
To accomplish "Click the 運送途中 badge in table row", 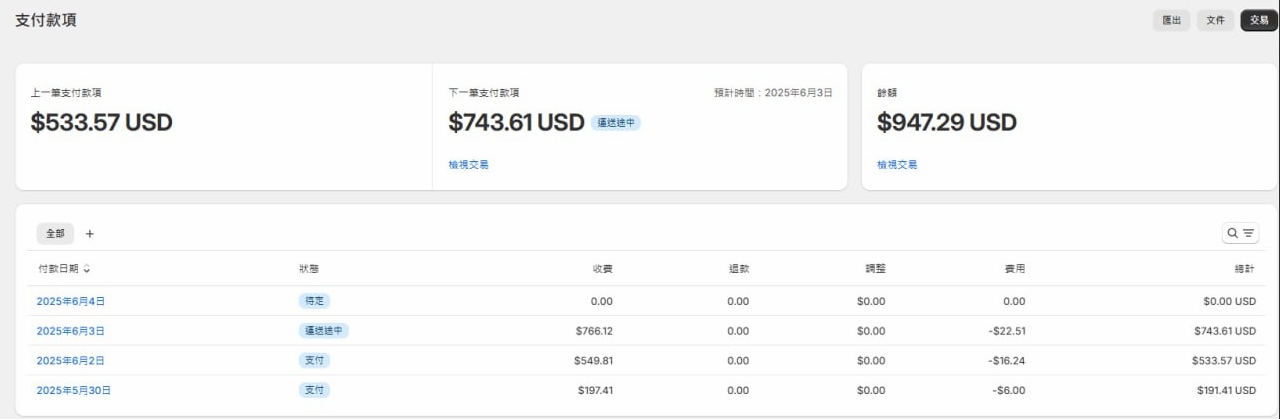I will coord(324,331).
